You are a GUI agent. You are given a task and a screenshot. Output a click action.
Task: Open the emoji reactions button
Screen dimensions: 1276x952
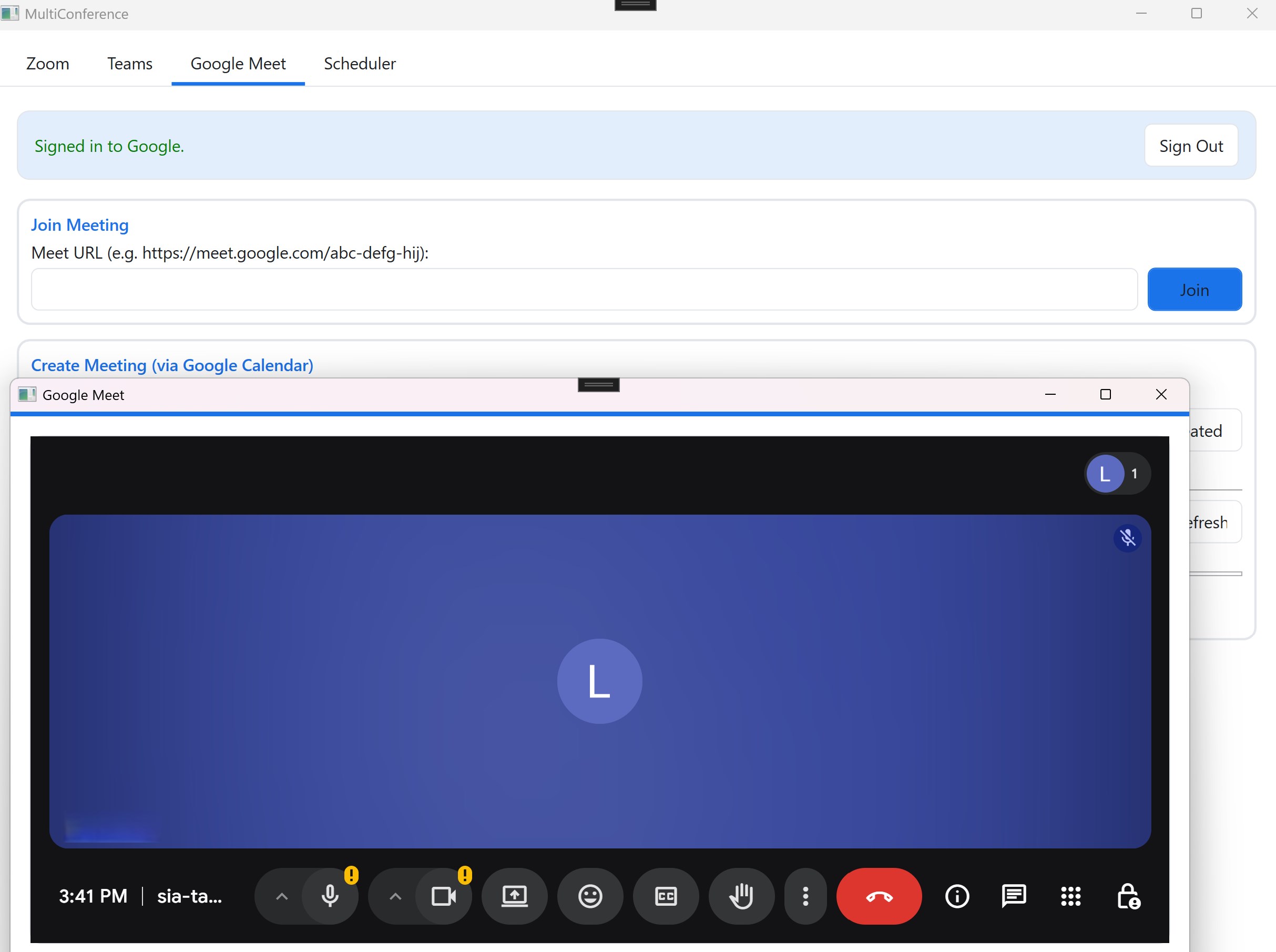[x=590, y=896]
